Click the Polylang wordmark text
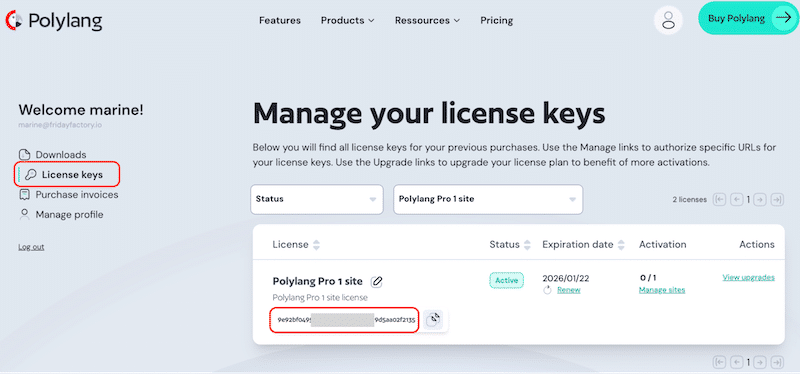Image resolution: width=800 pixels, height=374 pixels. coord(65,21)
